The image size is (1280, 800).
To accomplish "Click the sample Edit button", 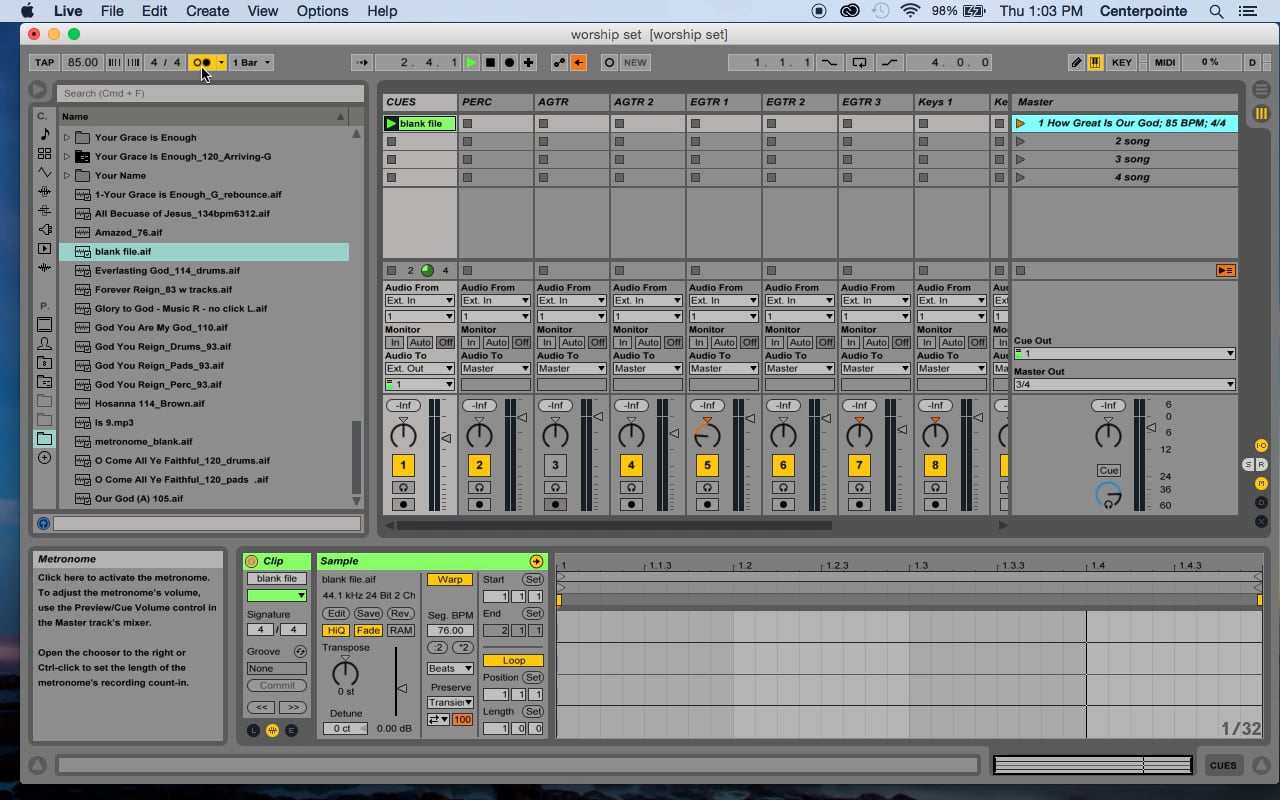I will (335, 614).
